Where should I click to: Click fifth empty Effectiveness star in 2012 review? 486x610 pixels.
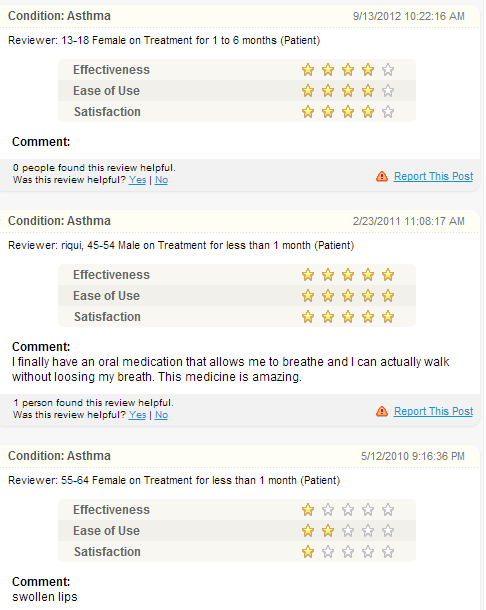pyautogui.click(x=388, y=70)
